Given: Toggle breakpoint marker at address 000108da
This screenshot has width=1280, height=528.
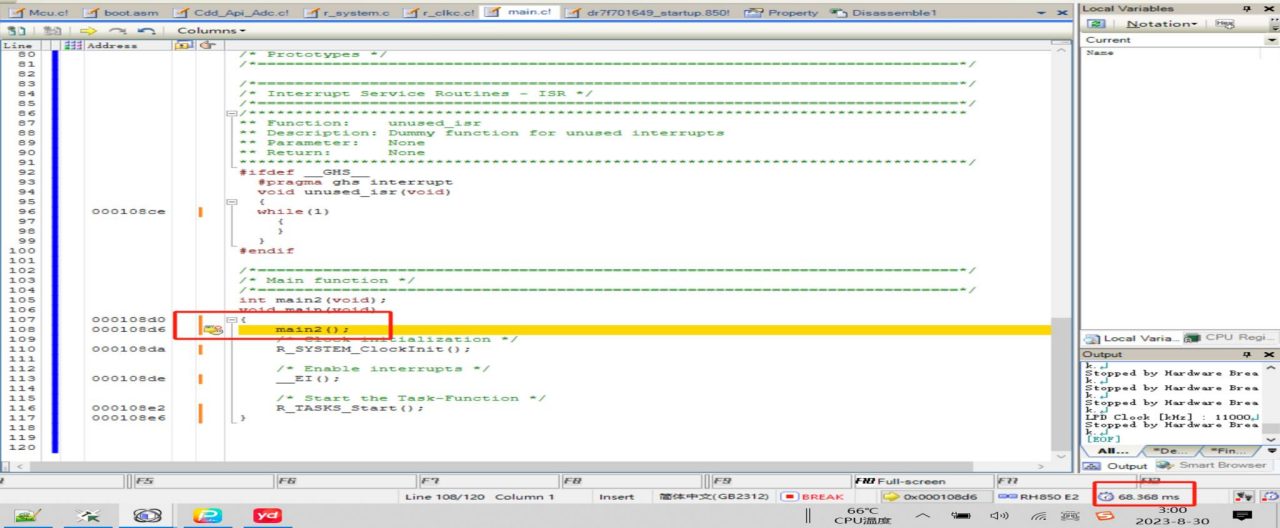Looking at the screenshot, I should click(201, 349).
